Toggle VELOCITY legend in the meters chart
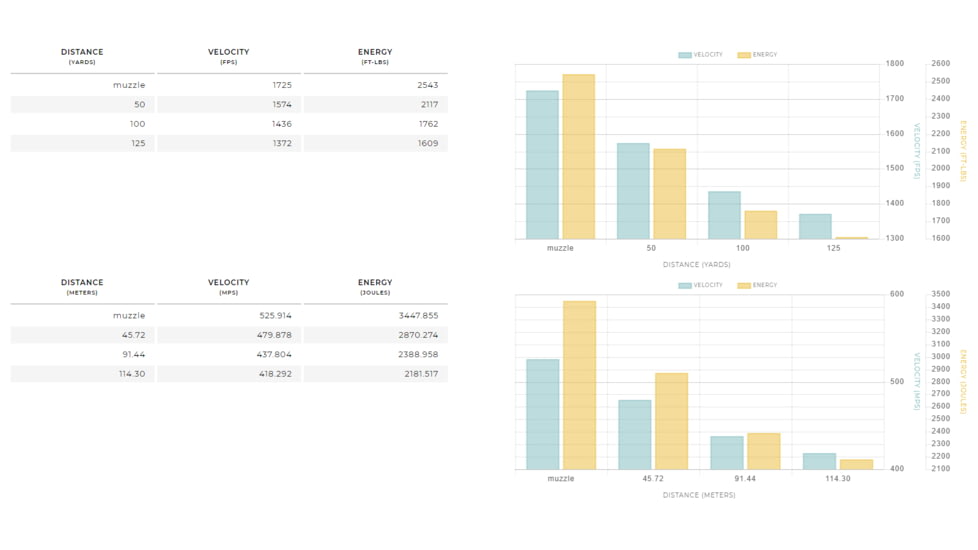 (x=700, y=285)
